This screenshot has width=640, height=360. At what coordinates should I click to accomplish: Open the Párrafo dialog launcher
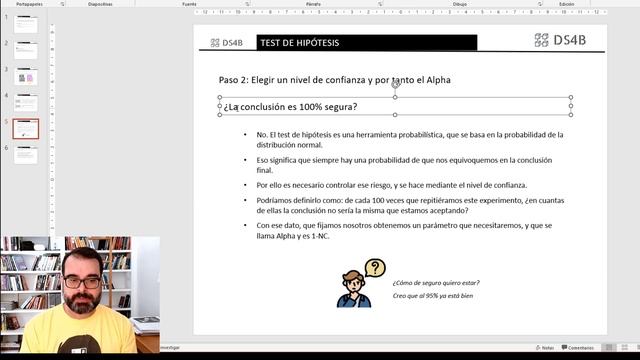380,4
